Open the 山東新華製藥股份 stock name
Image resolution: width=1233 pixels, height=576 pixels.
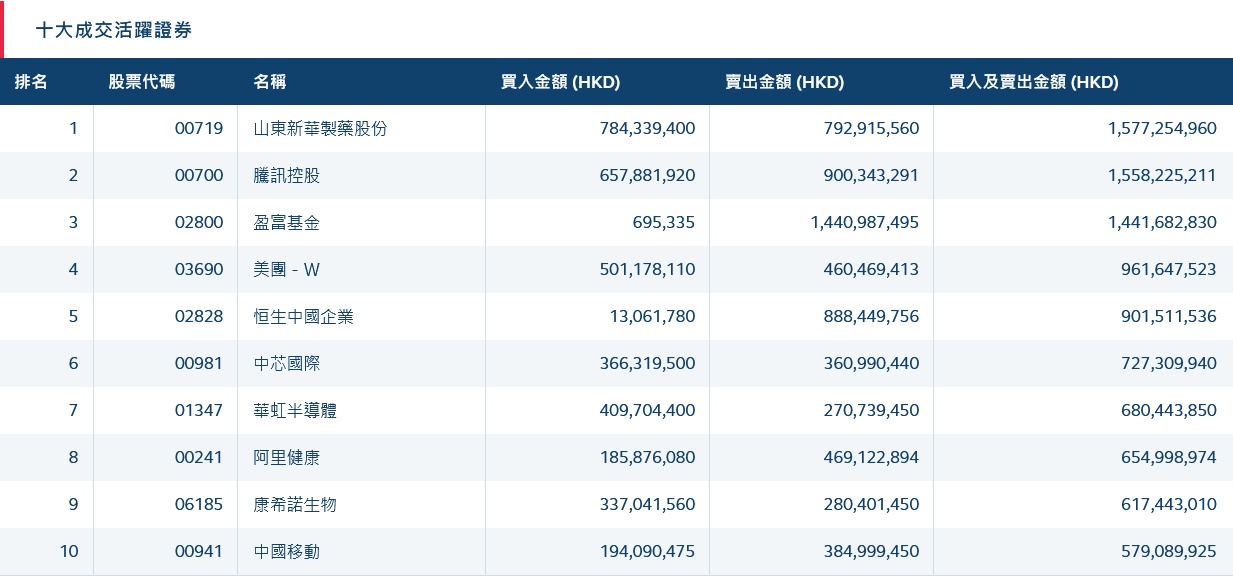click(320, 128)
